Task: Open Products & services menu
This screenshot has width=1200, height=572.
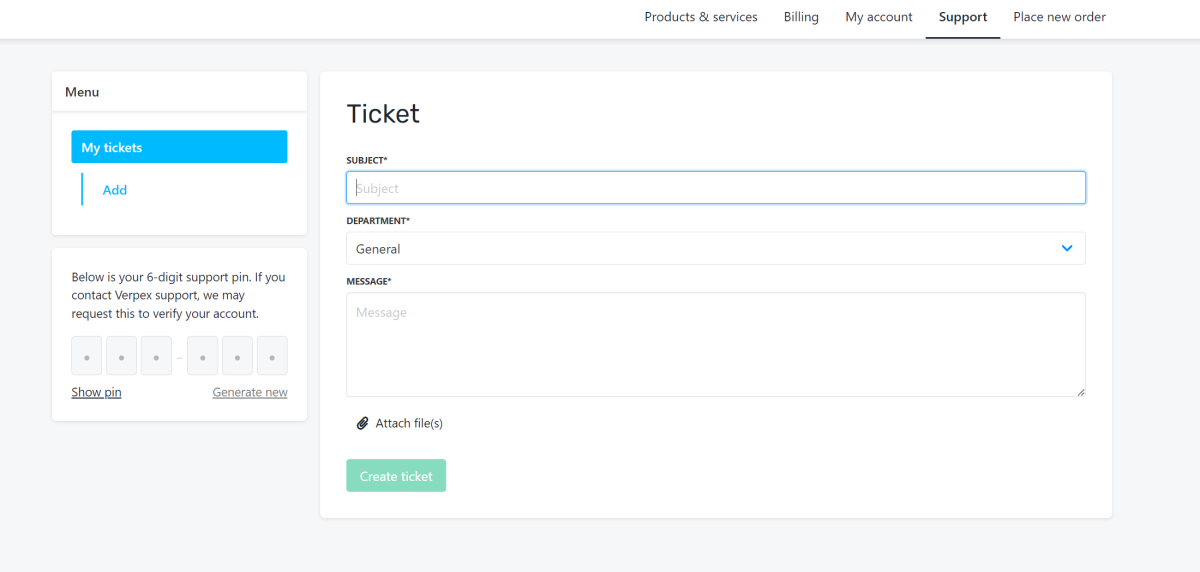Action: 701,17
